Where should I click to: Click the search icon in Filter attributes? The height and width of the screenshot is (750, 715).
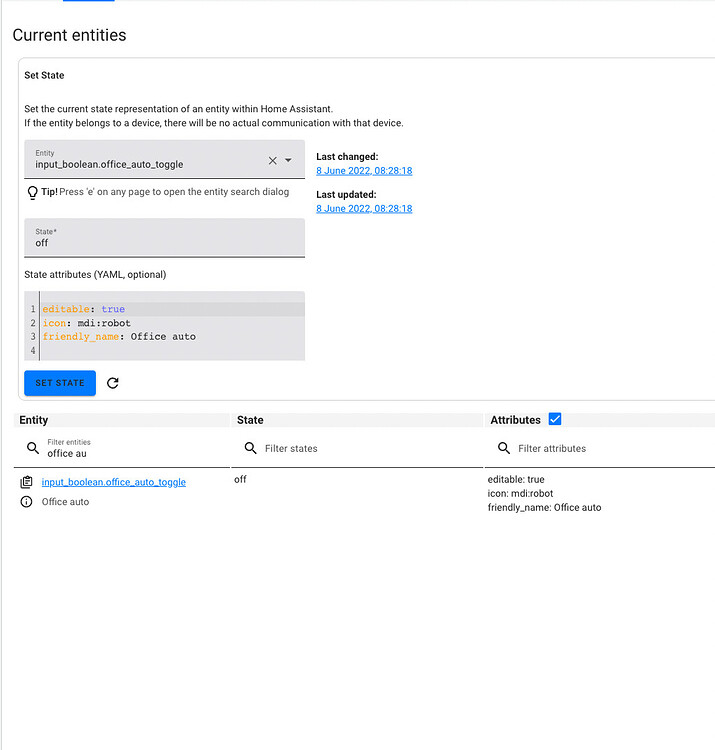point(504,449)
